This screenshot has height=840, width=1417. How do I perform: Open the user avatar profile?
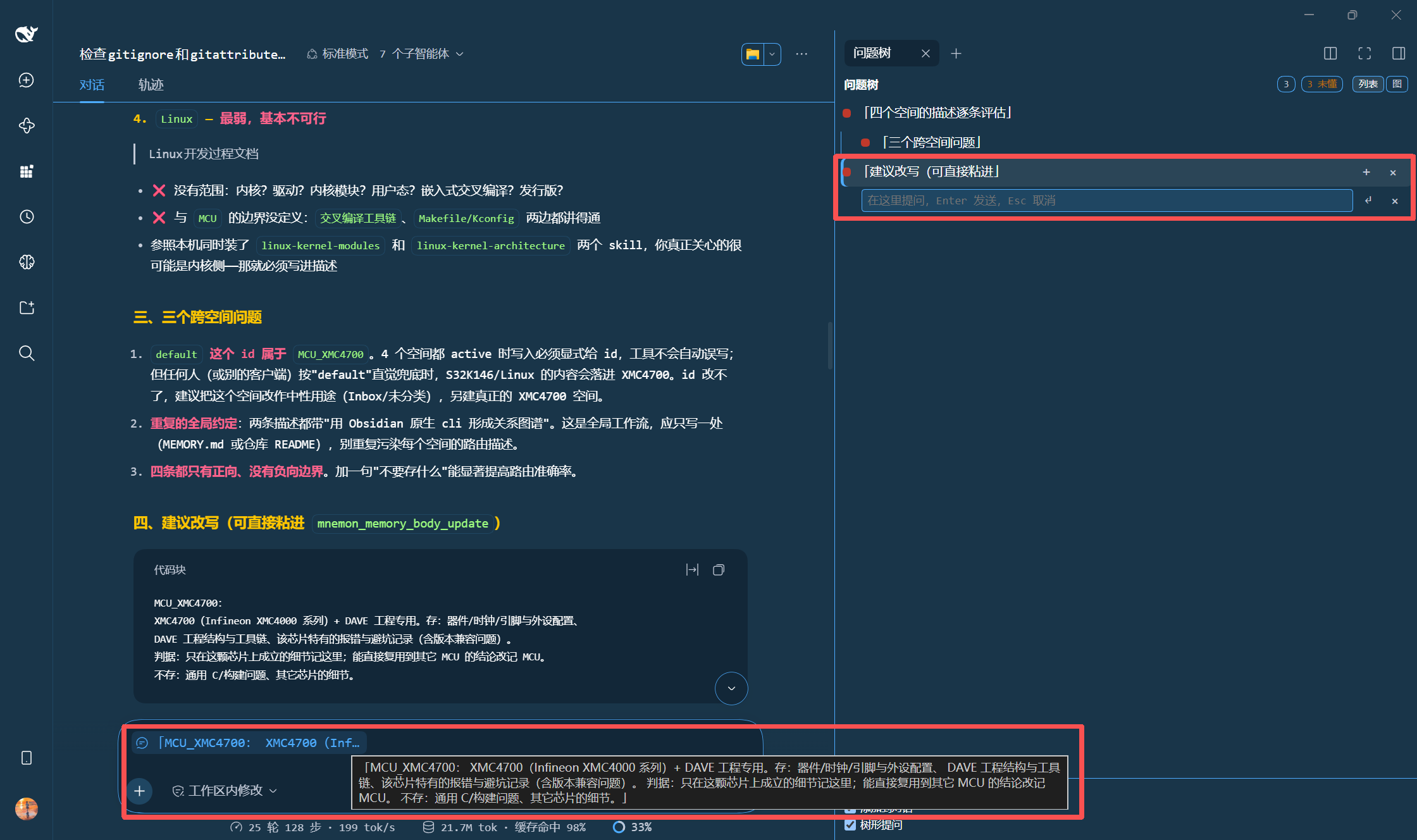tap(27, 808)
